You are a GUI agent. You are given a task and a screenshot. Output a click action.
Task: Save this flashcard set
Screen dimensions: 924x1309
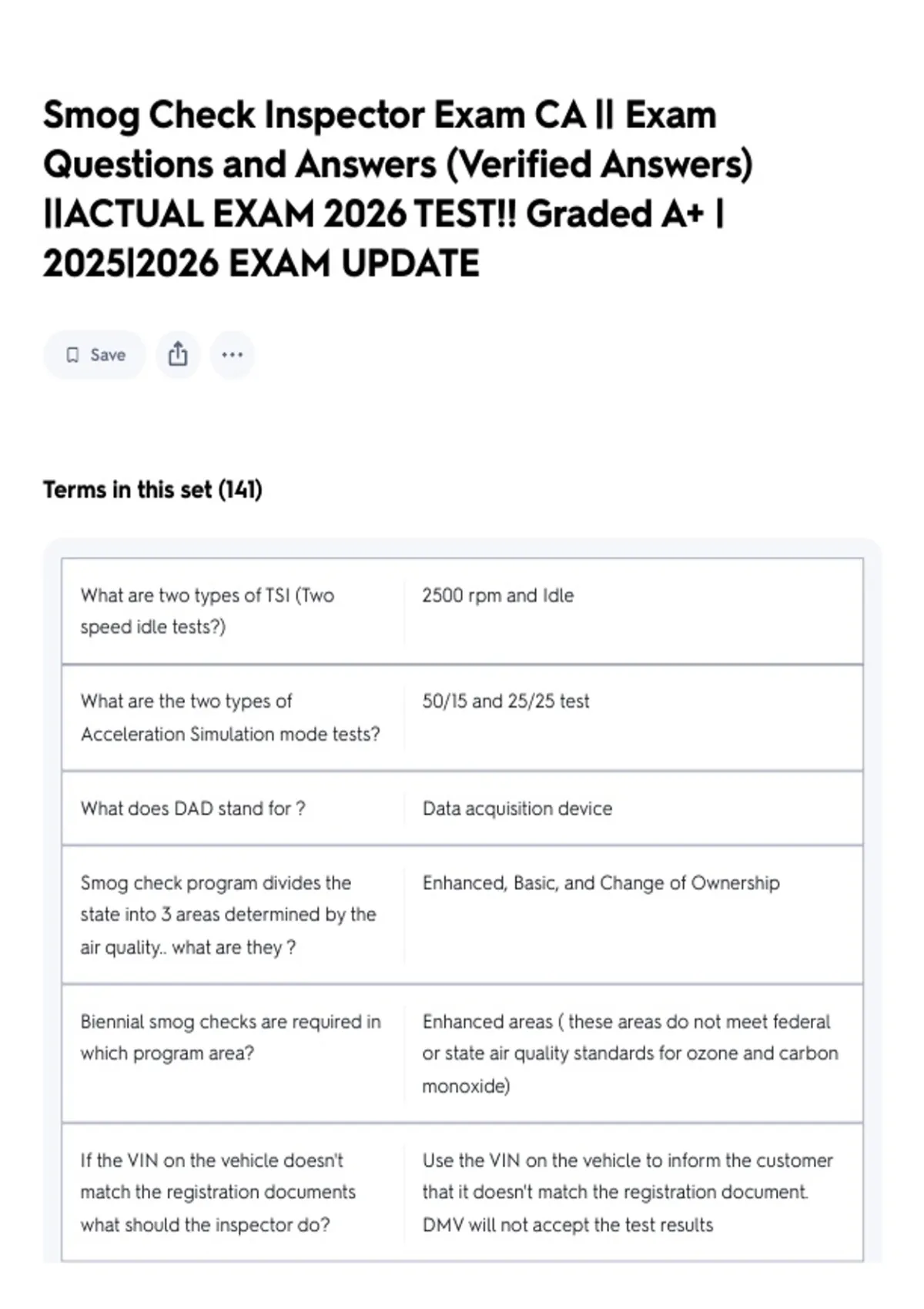95,355
